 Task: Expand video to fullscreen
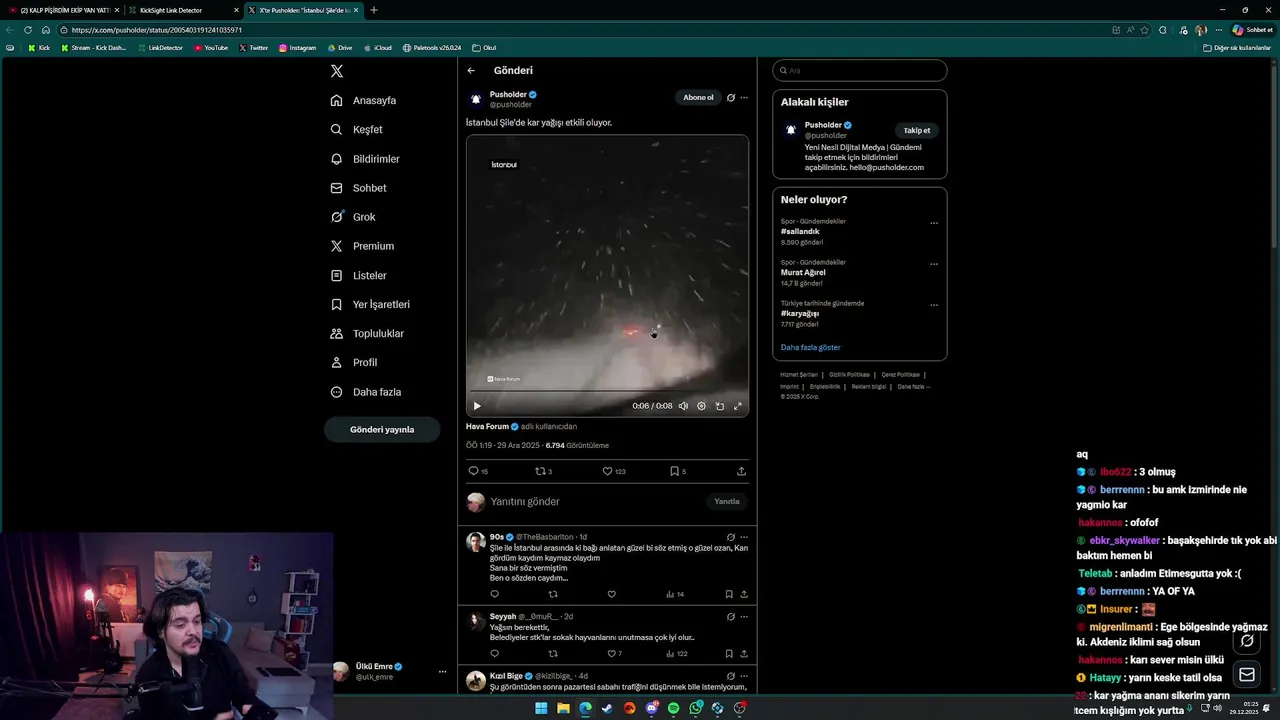[x=738, y=406]
